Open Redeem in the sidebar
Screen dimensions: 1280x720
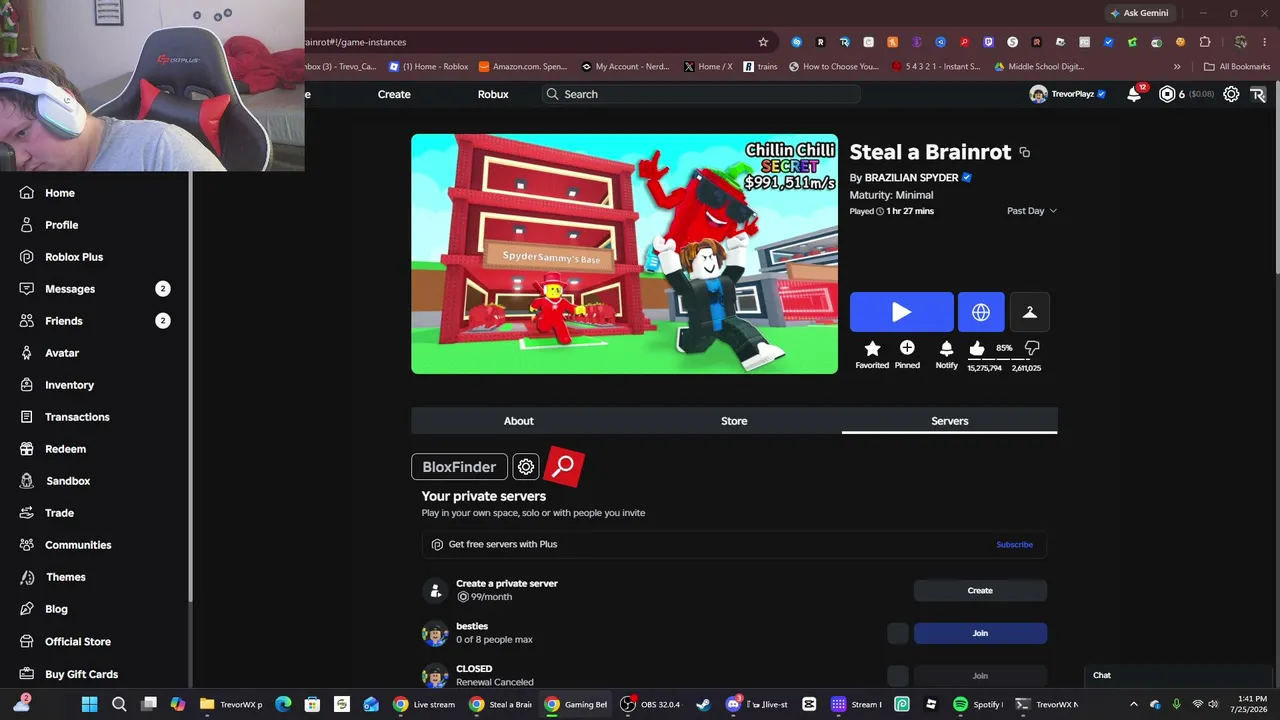coord(65,449)
